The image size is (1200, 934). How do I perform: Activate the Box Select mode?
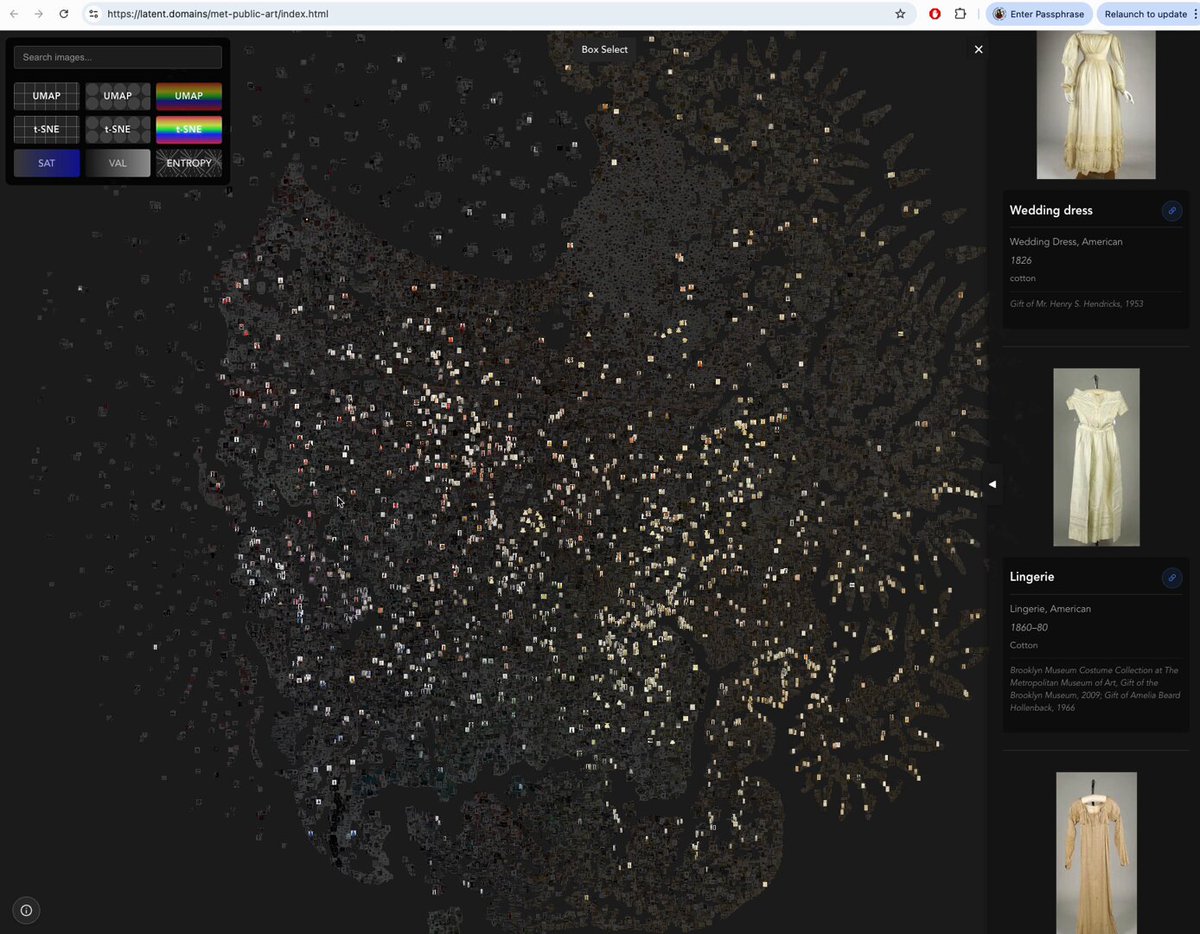(605, 49)
